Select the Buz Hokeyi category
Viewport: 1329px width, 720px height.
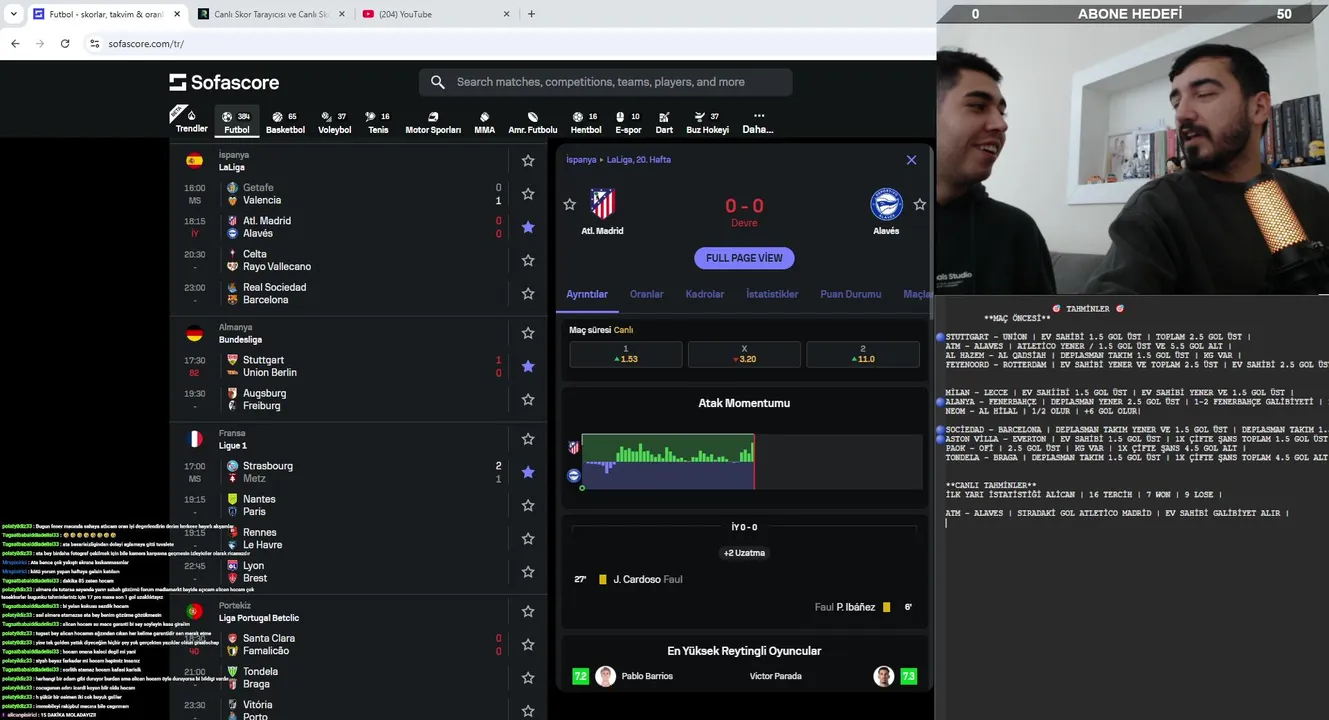click(707, 121)
